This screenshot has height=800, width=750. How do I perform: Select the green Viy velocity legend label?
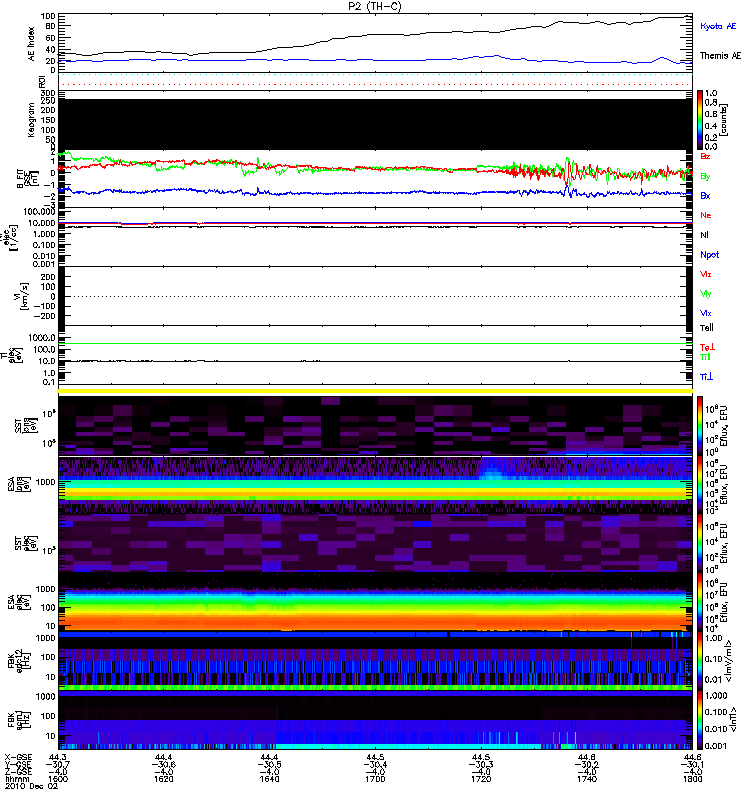pyautogui.click(x=706, y=294)
